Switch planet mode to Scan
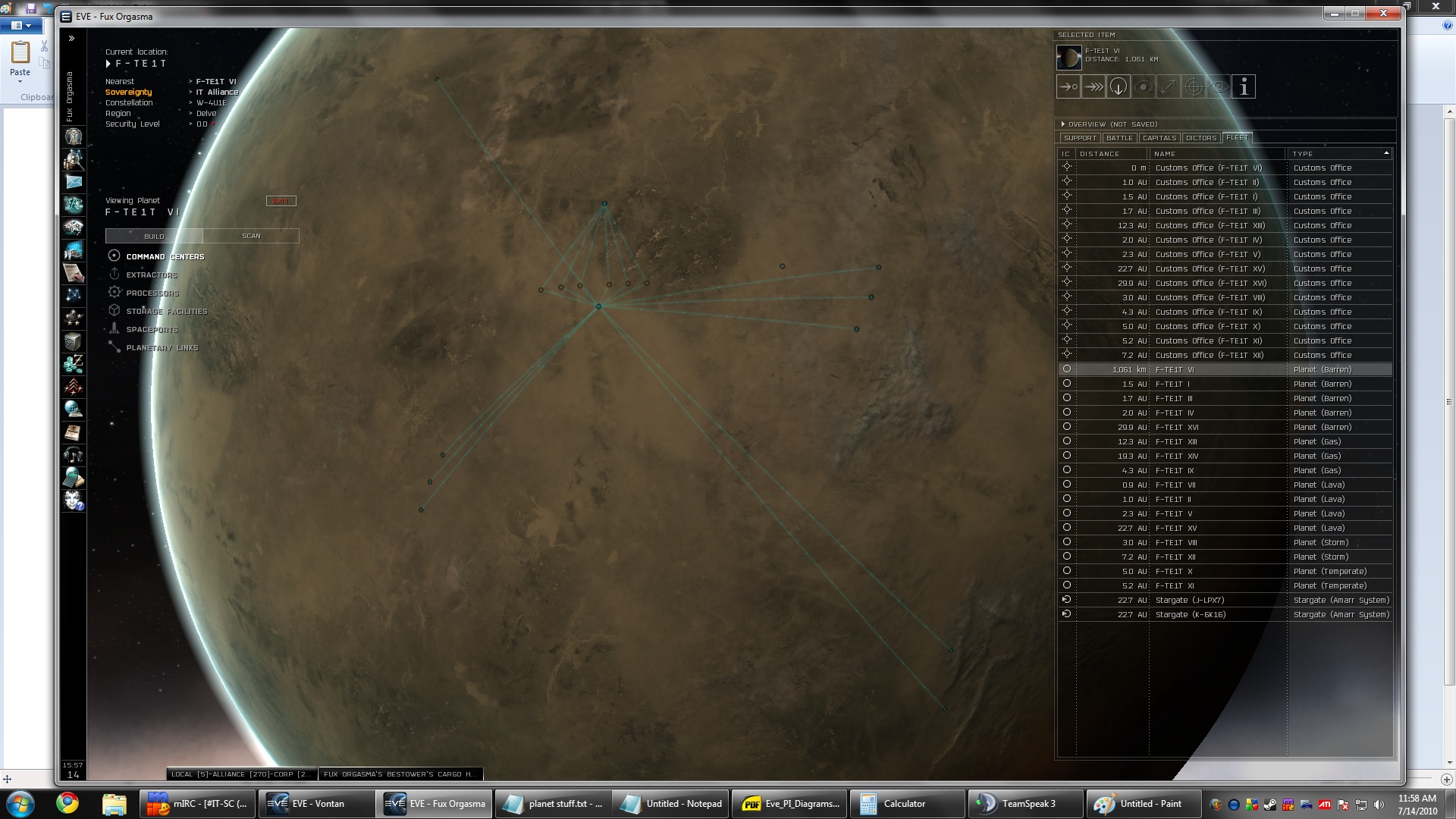 point(251,236)
